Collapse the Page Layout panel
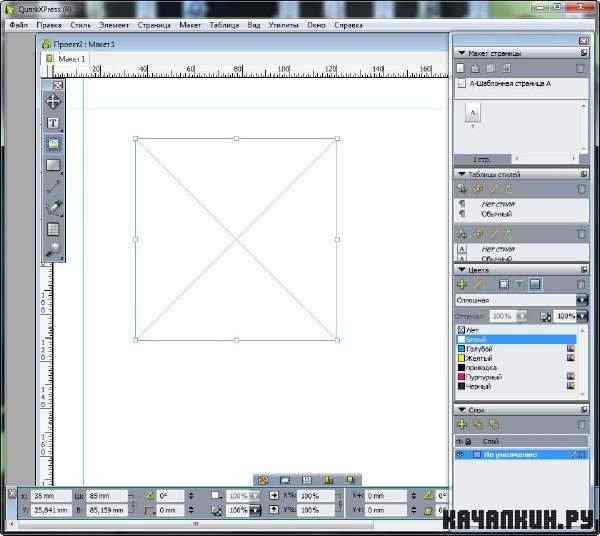 pyautogui.click(x=462, y=53)
